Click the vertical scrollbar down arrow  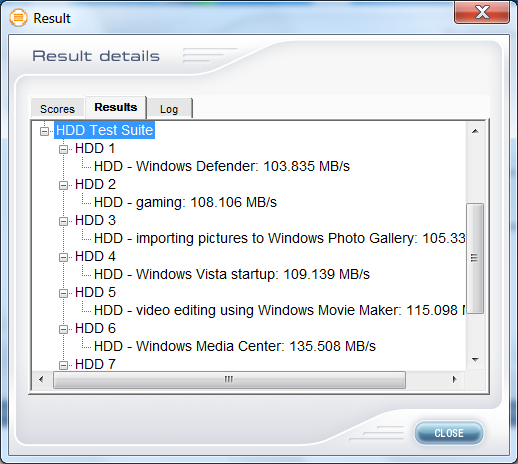[x=475, y=360]
